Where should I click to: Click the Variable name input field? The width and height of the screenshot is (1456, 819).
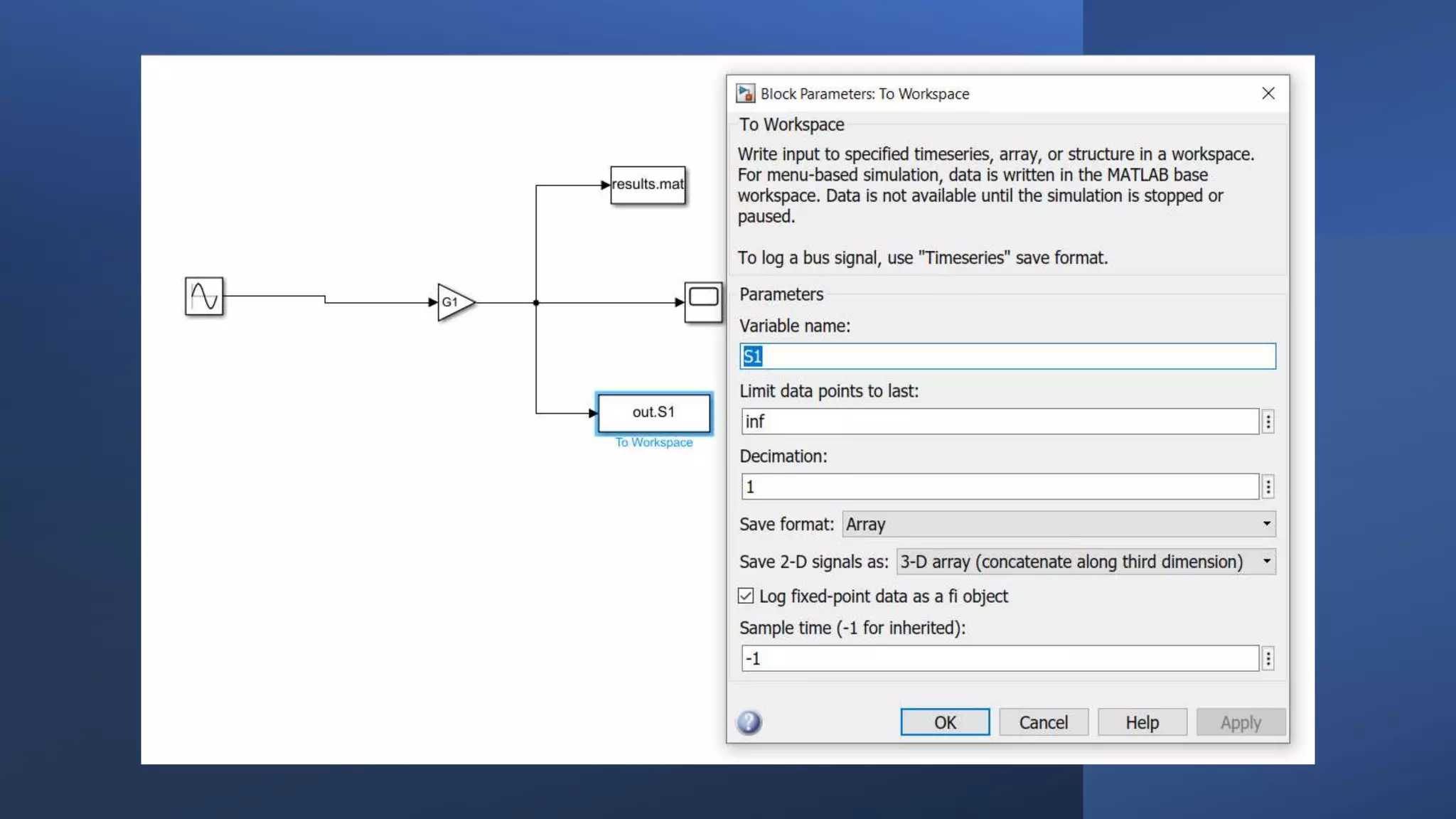point(1007,356)
